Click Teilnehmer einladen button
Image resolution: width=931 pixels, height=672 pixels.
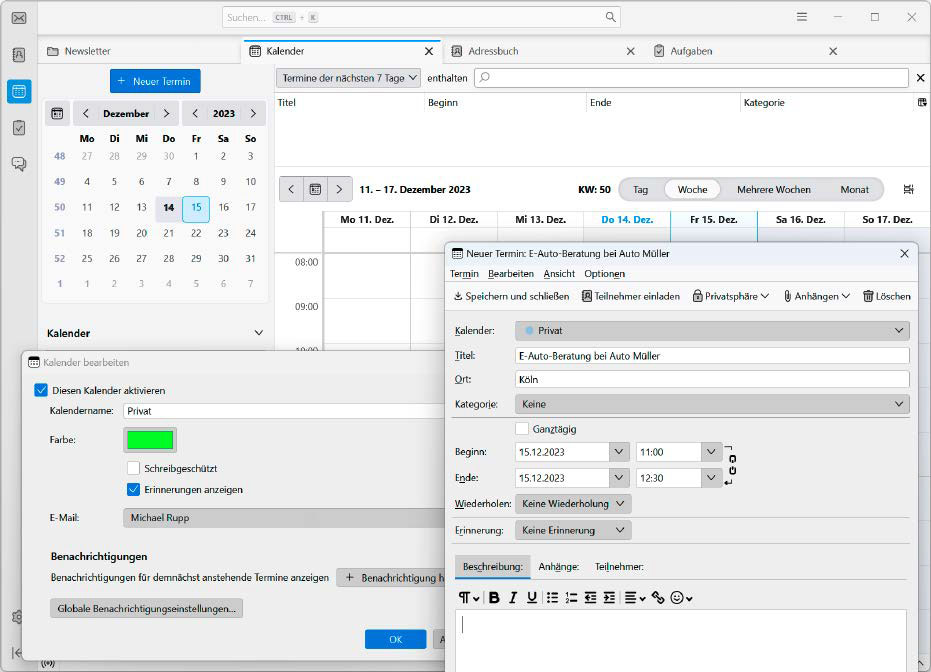[631, 296]
